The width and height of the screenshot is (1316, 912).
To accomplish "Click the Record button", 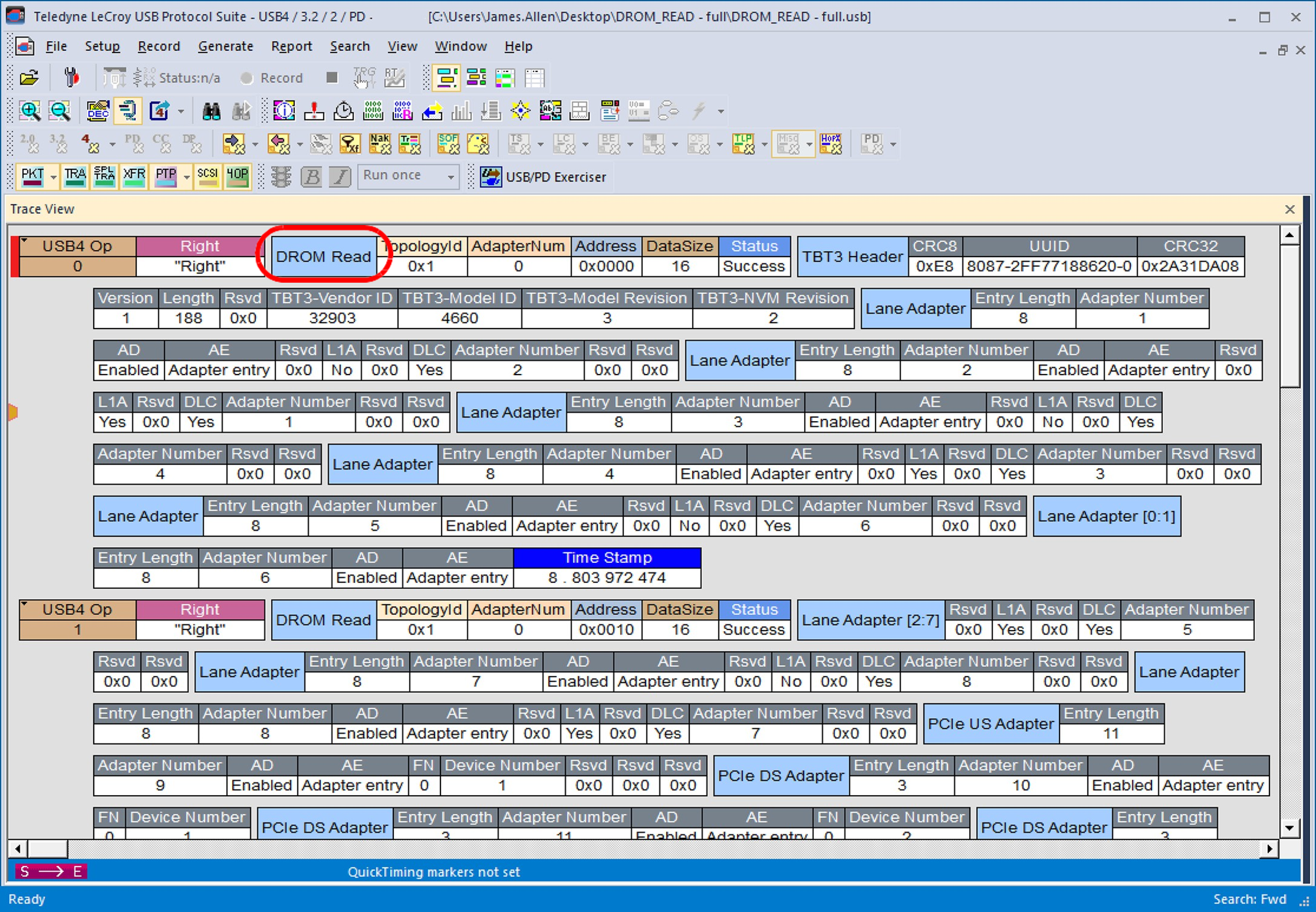I will [x=272, y=78].
